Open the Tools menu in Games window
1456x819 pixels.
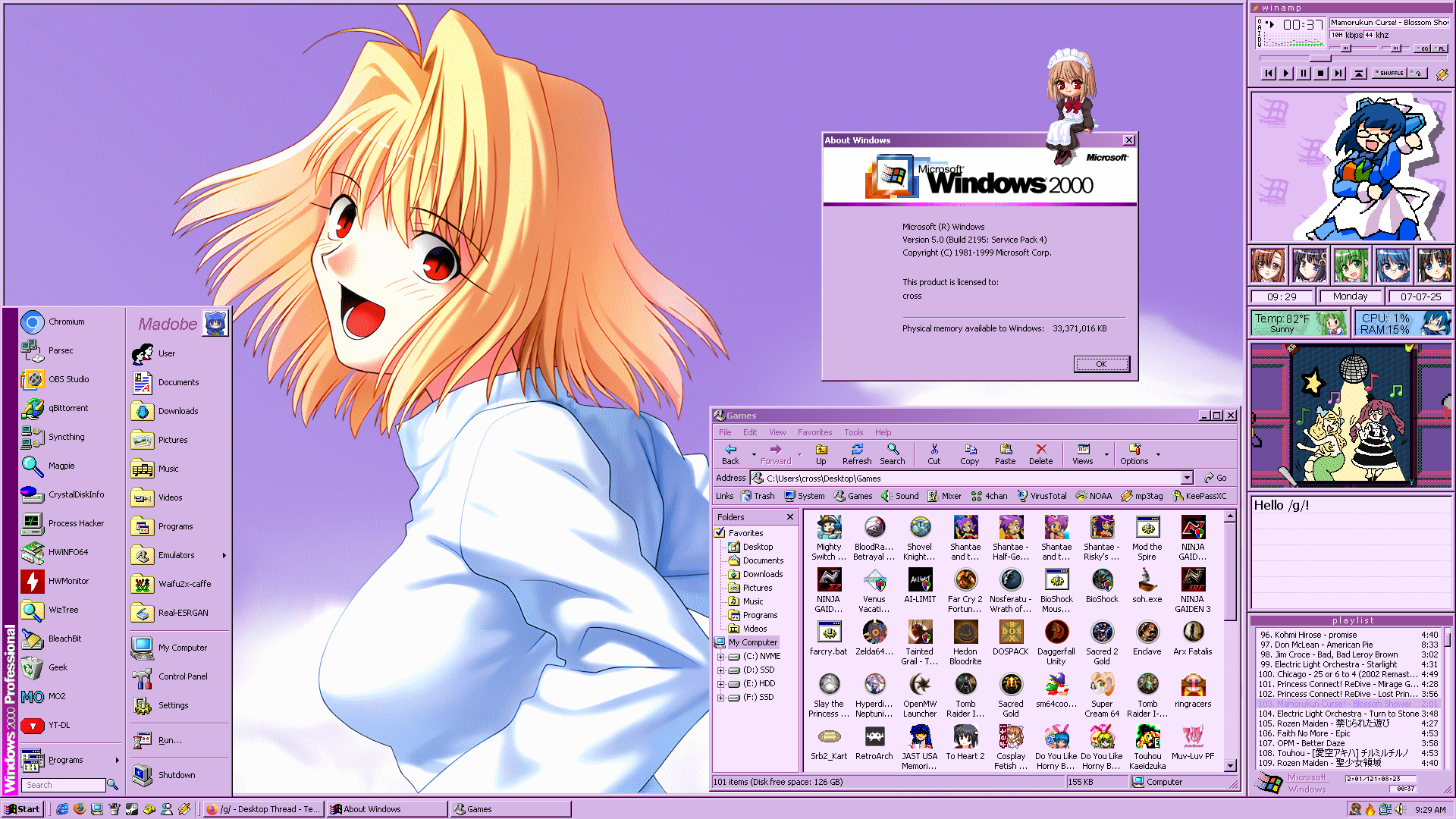(x=854, y=432)
